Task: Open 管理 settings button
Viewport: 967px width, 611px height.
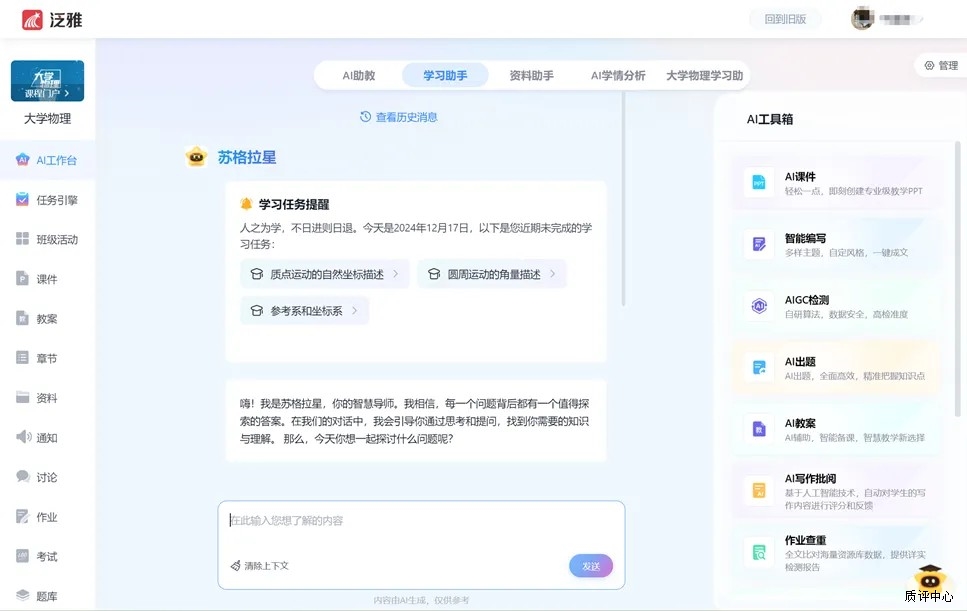Action: [x=941, y=65]
